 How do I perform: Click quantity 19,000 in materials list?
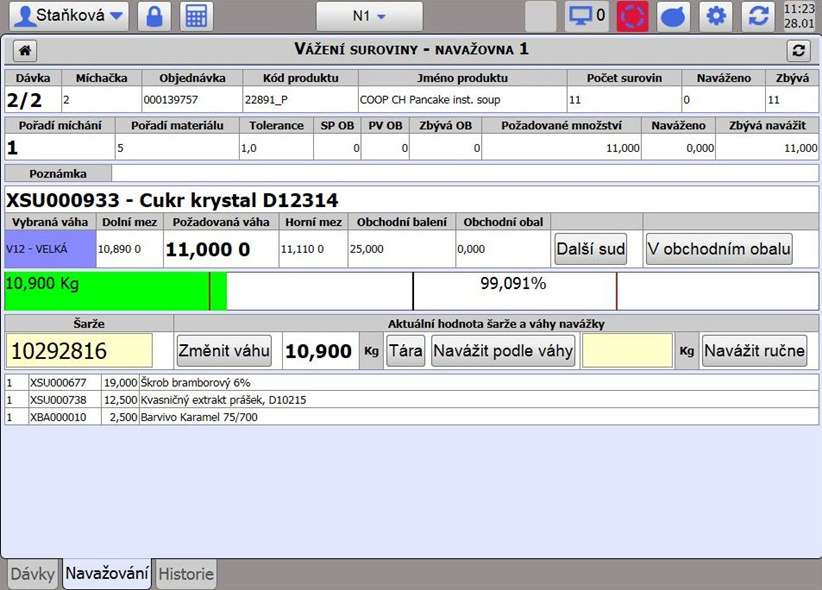coord(121,383)
